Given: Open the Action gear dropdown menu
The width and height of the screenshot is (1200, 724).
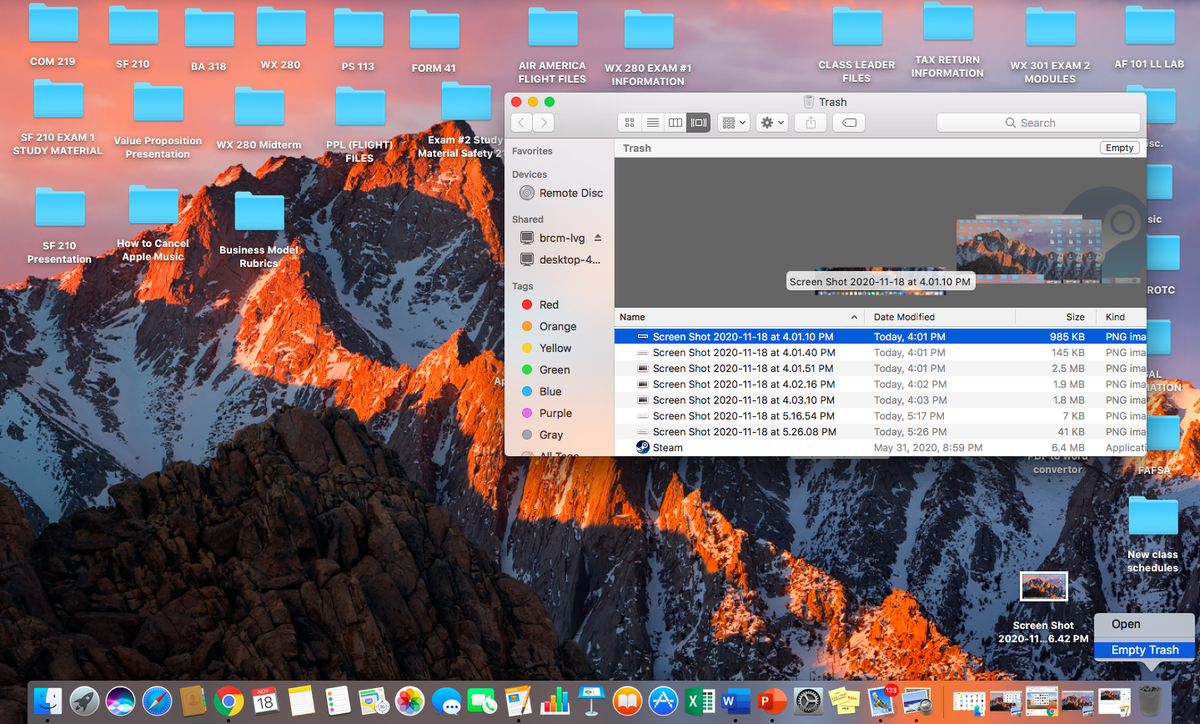Looking at the screenshot, I should tap(770, 122).
